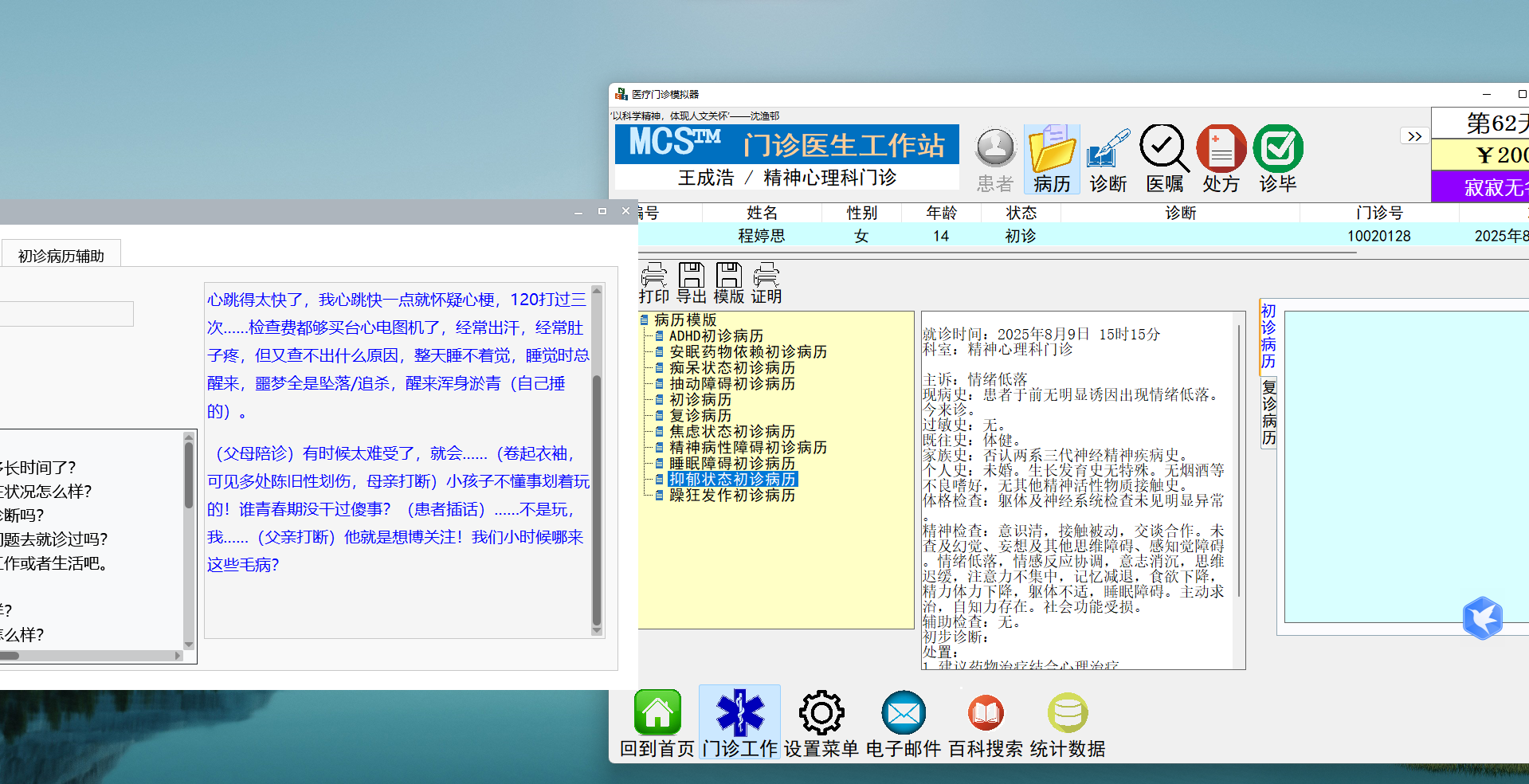Select the 初诊病历辅助 tab
This screenshot has width=1529, height=784.
pos(61,256)
